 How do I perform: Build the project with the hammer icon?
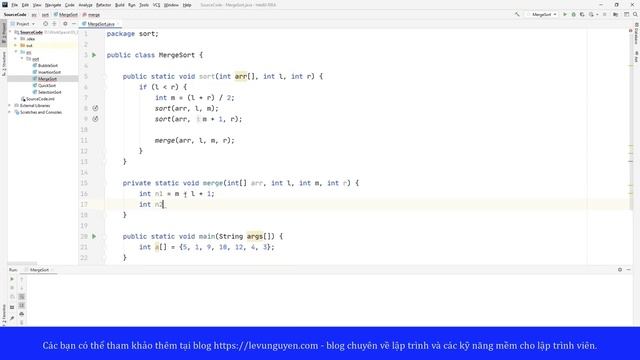pyautogui.click(x=517, y=14)
